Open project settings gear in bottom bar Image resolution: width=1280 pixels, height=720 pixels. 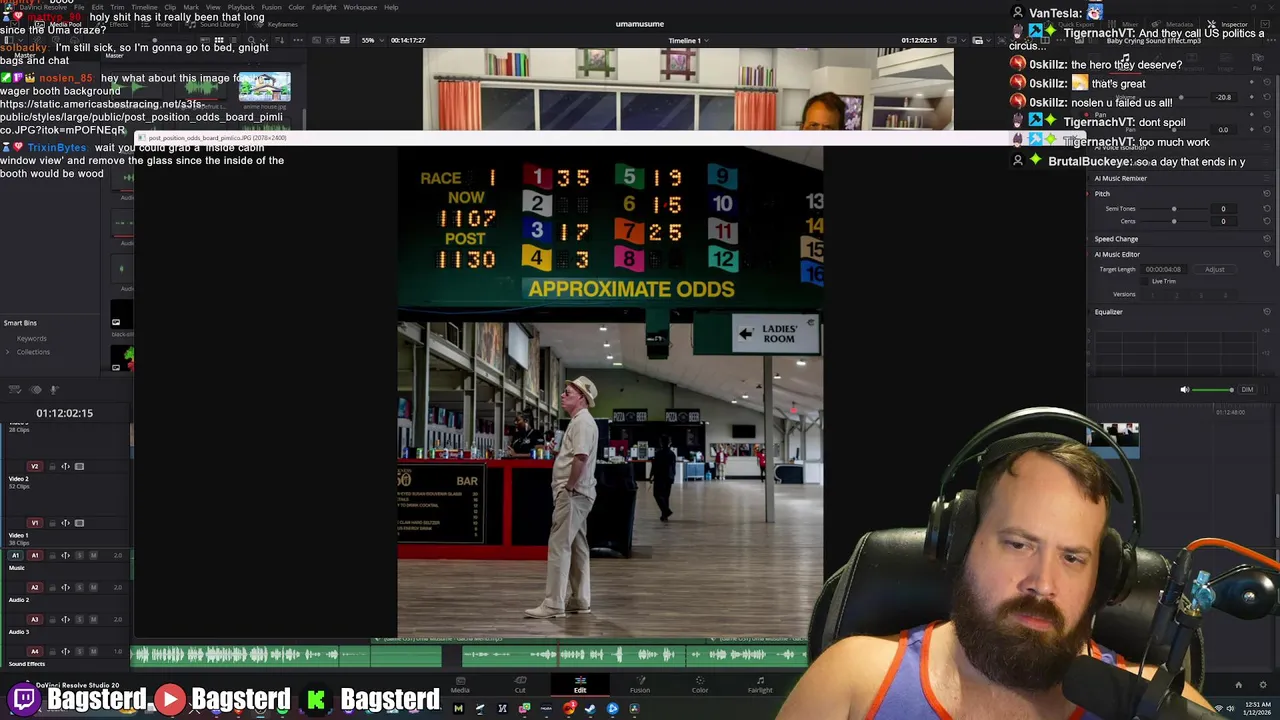[1262, 685]
